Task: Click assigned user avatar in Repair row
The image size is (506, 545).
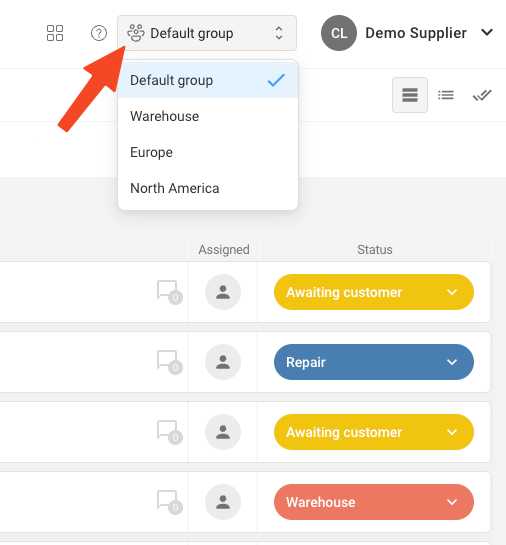Action: [x=223, y=362]
